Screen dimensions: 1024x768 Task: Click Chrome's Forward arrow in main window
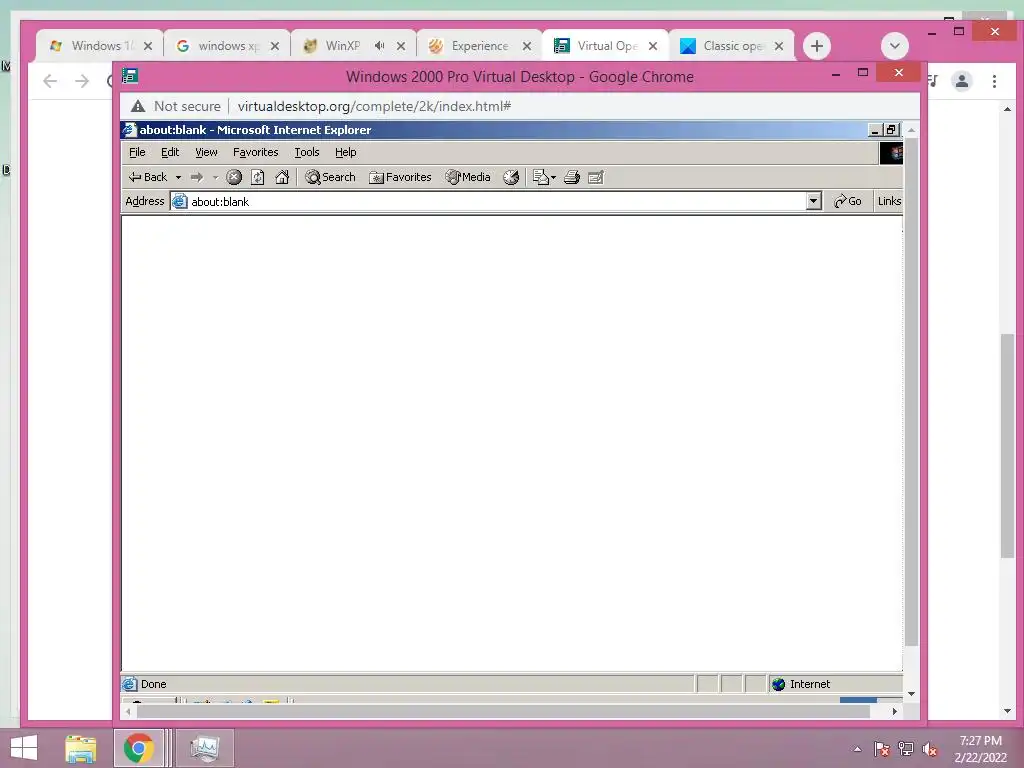(x=82, y=81)
